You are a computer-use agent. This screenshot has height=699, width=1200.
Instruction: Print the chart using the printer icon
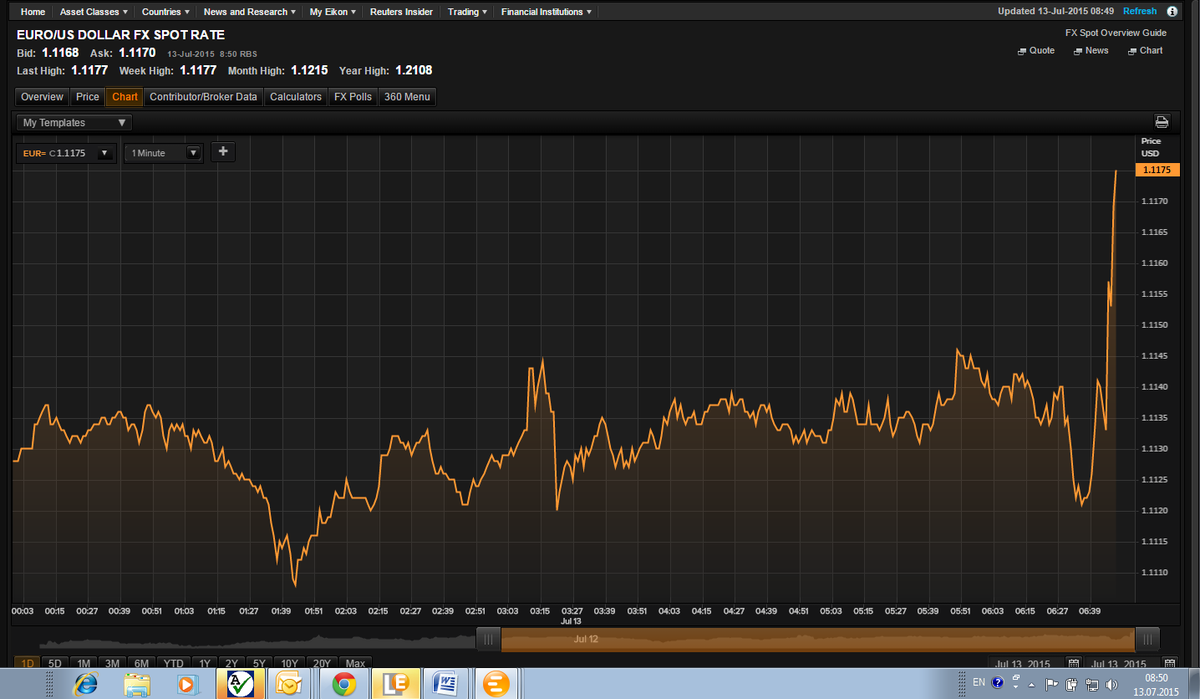[x=1162, y=122]
